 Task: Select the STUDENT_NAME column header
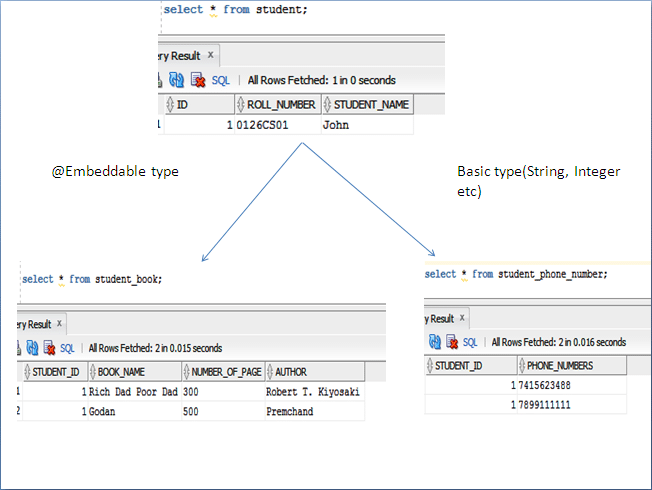click(x=371, y=104)
